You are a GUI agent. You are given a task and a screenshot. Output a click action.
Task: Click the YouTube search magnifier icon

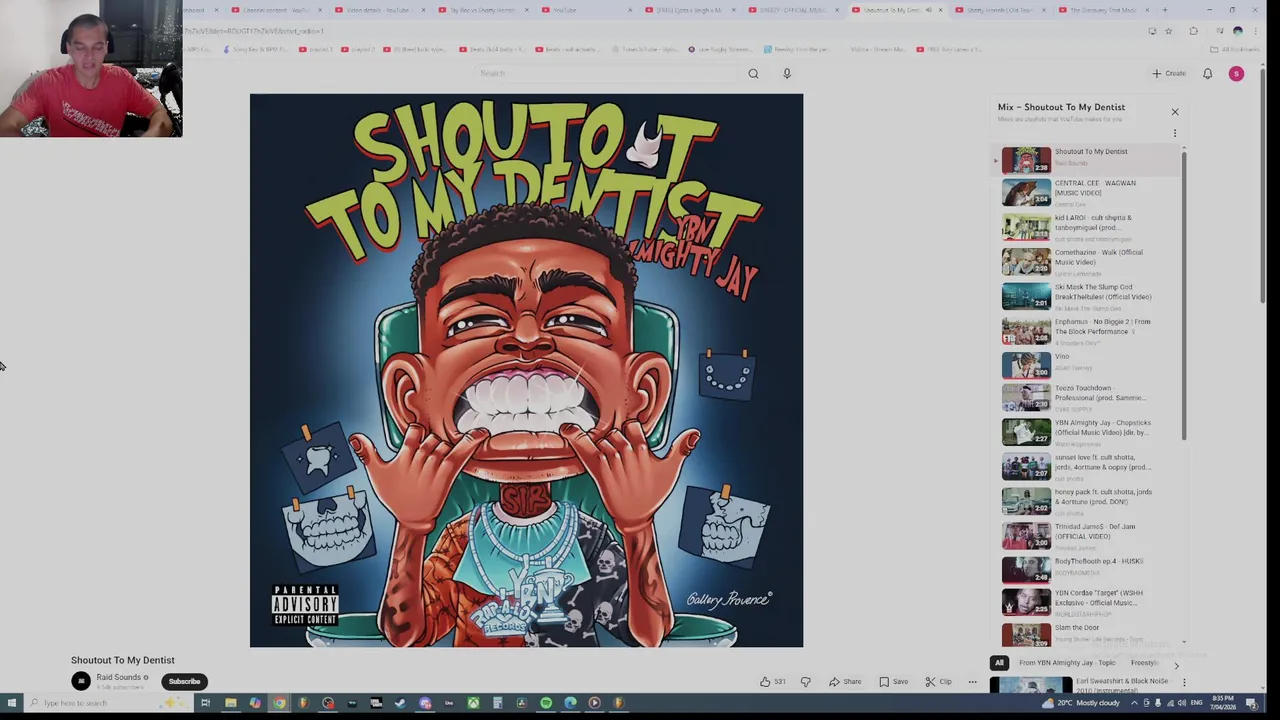753,73
